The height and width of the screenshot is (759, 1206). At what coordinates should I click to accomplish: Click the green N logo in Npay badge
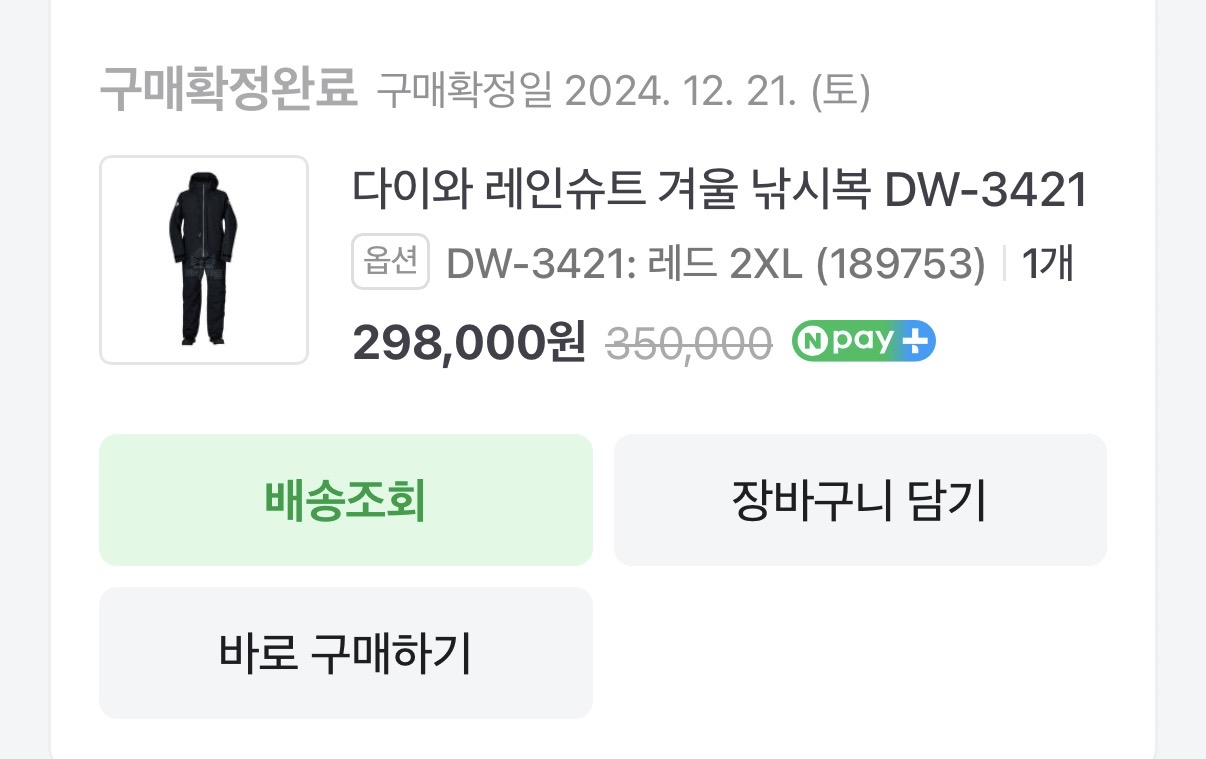[811, 342]
